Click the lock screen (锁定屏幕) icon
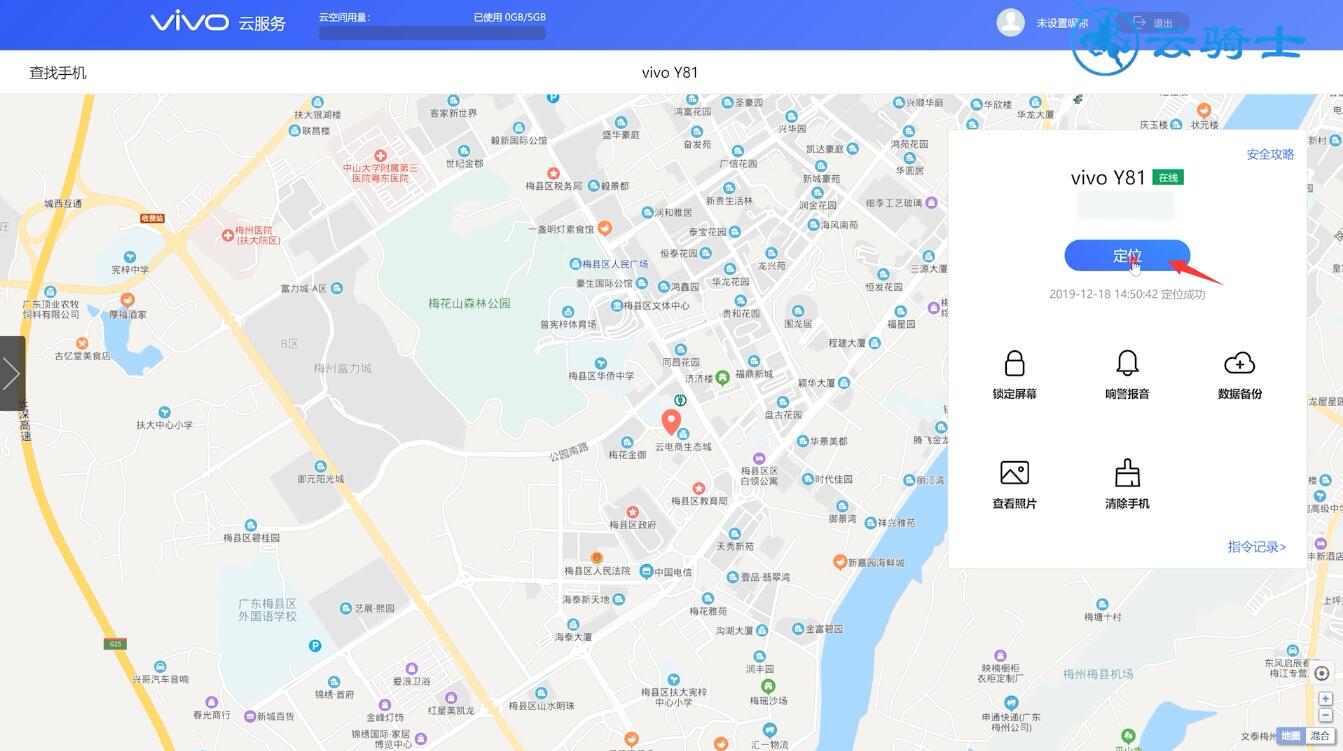The image size is (1343, 751). 1014,363
